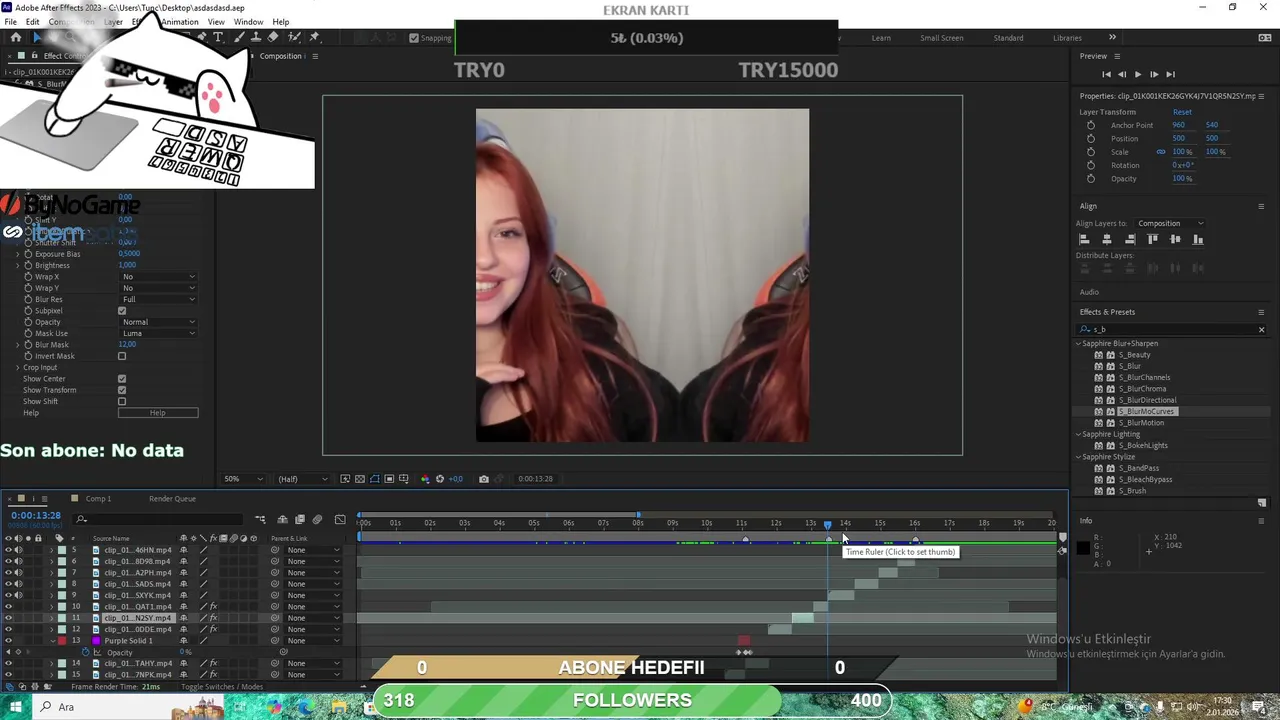Clear the Effects & Presets search
Viewport: 1280px width, 720px height.
[x=1261, y=330]
